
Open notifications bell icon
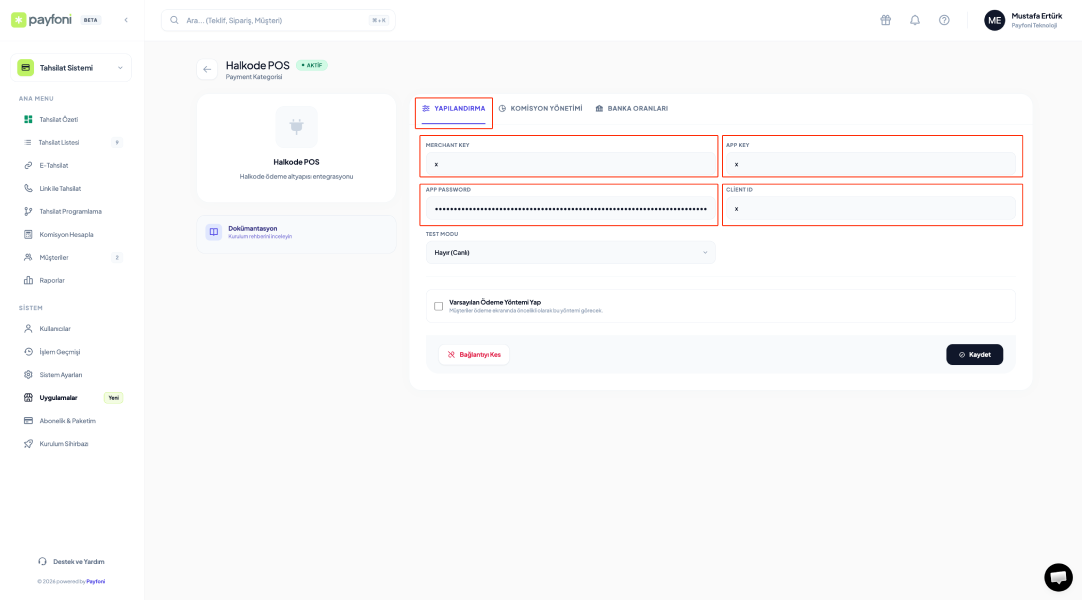(914, 20)
